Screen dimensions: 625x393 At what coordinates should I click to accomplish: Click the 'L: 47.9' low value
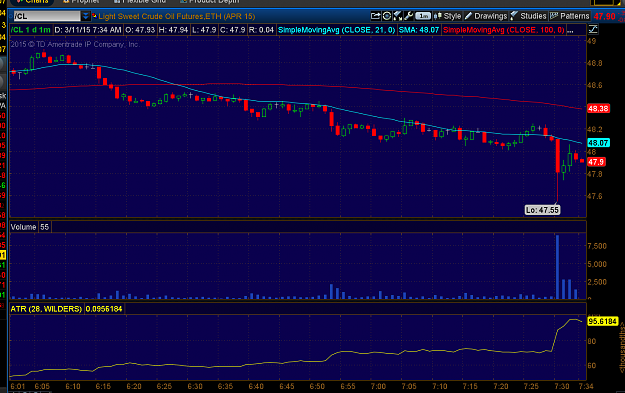click(204, 30)
